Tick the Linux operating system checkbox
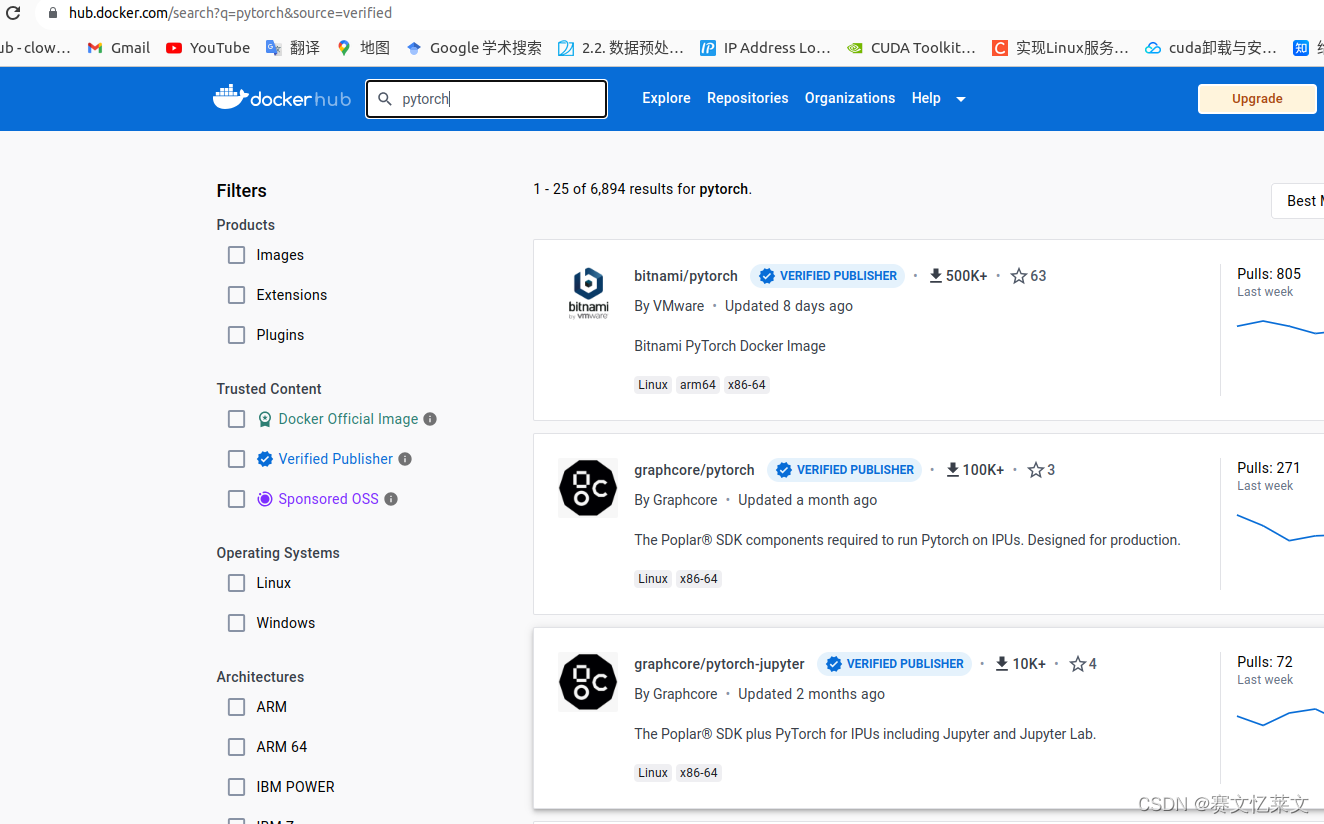This screenshot has width=1324, height=824. 236,583
